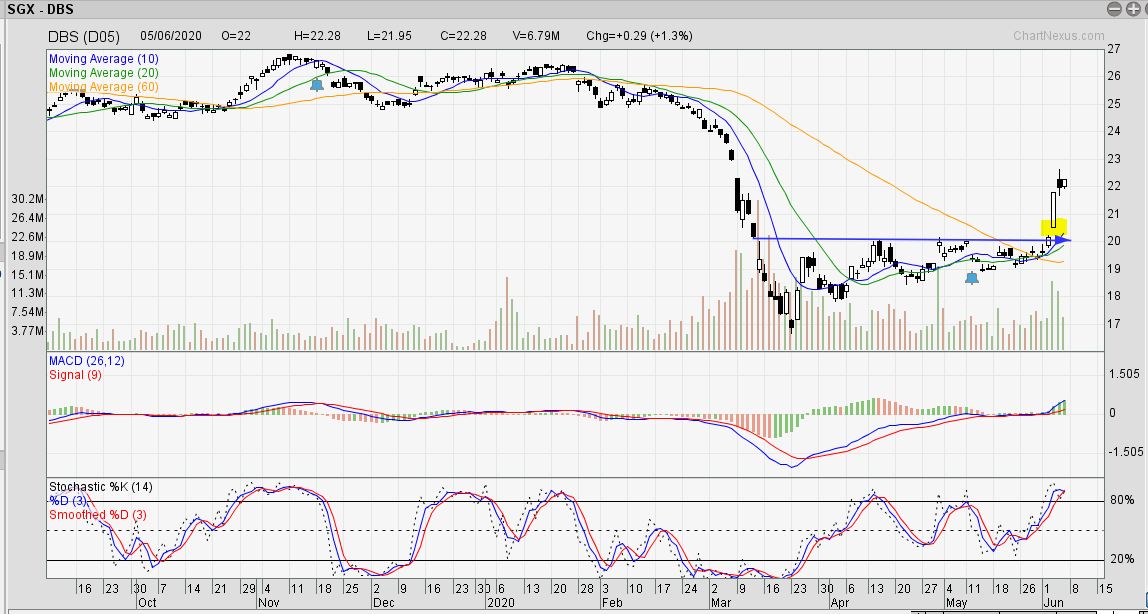
Task: Click the Stochastic %K (14) label
Action: [100, 487]
